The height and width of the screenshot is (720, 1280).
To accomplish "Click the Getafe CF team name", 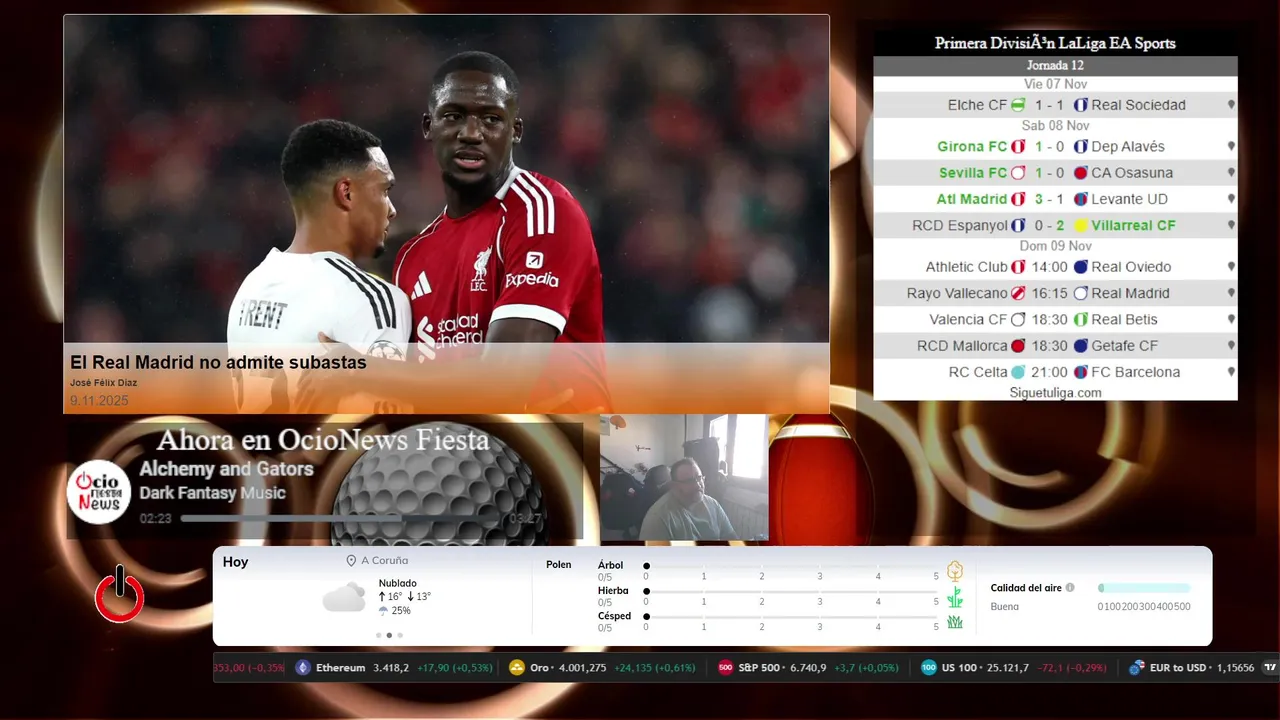I will pos(1125,346).
